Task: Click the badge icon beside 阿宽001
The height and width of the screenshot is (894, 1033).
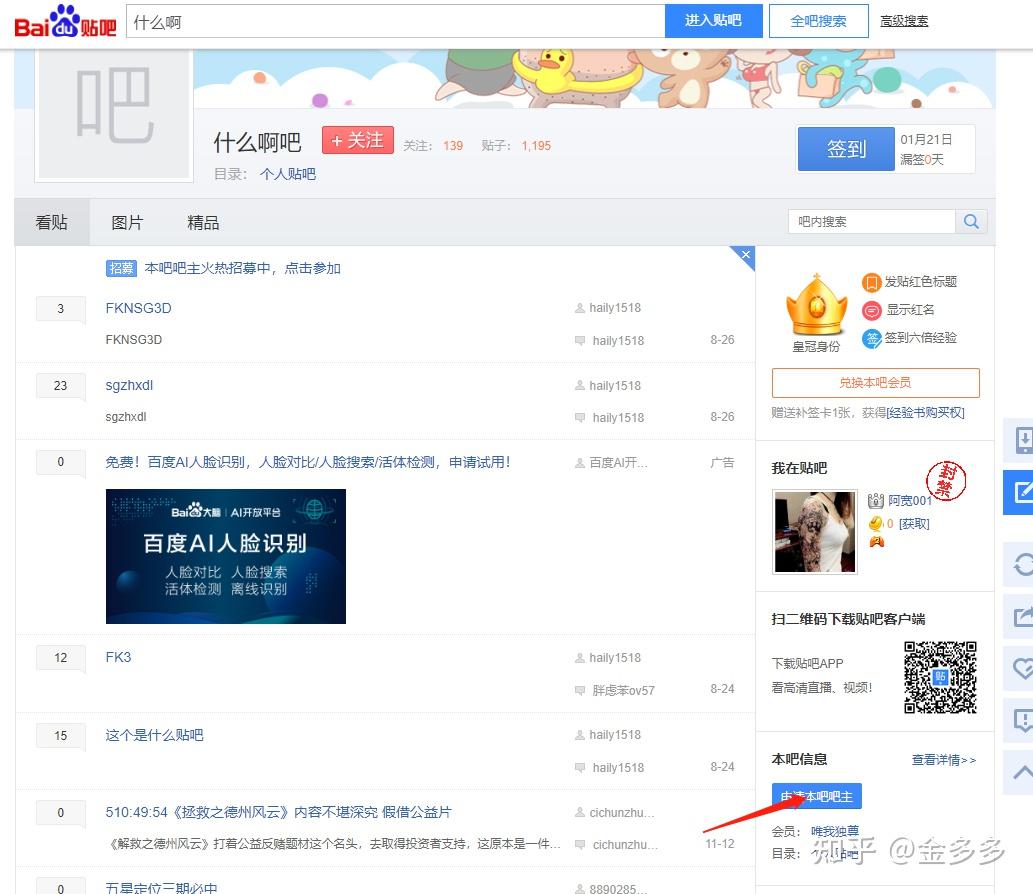Action: 876,501
